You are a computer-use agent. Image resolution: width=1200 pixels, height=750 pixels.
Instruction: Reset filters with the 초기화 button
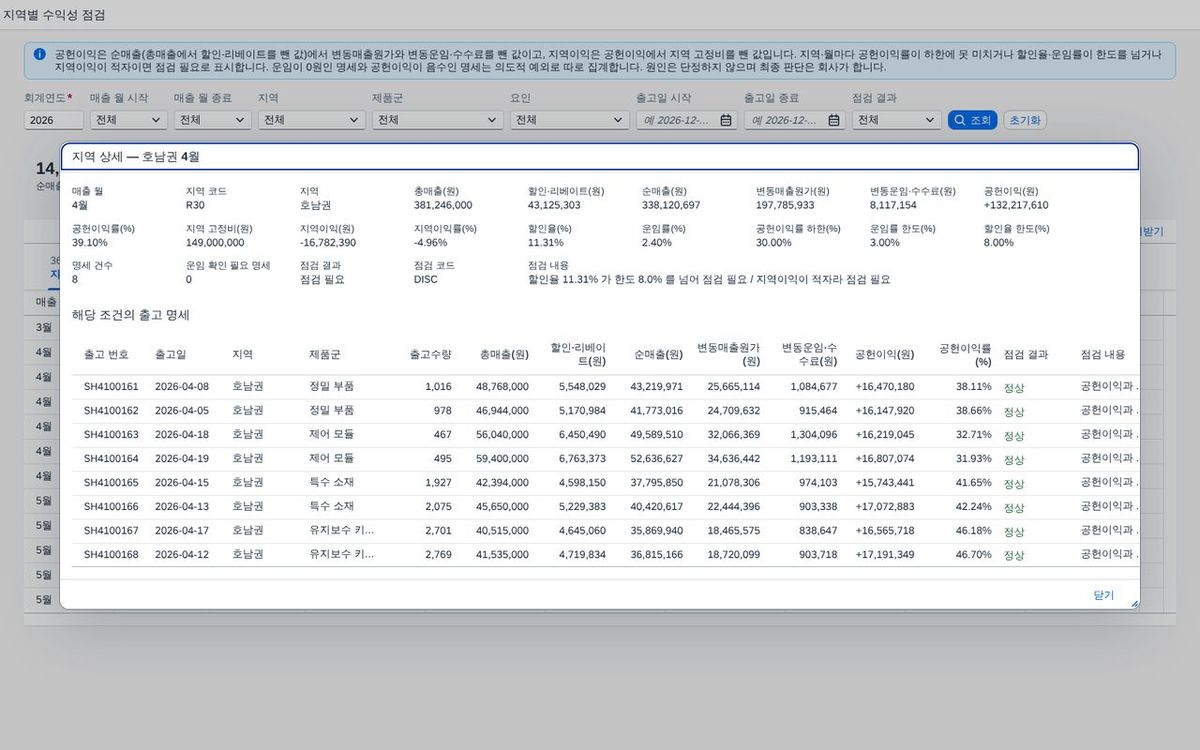coord(1025,120)
